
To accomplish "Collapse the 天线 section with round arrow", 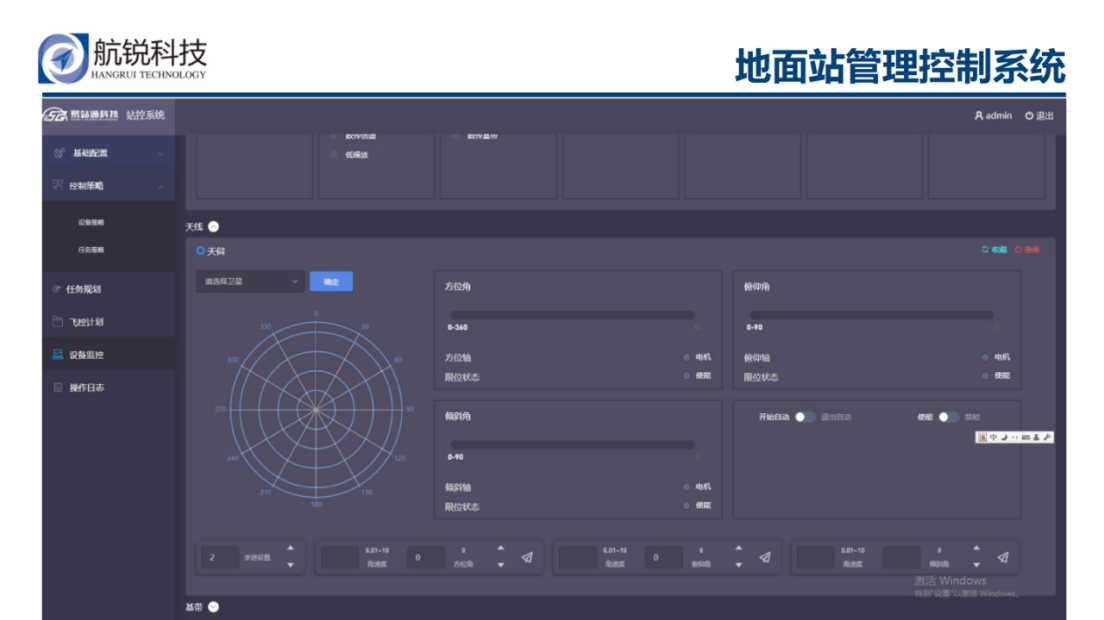I will point(213,227).
